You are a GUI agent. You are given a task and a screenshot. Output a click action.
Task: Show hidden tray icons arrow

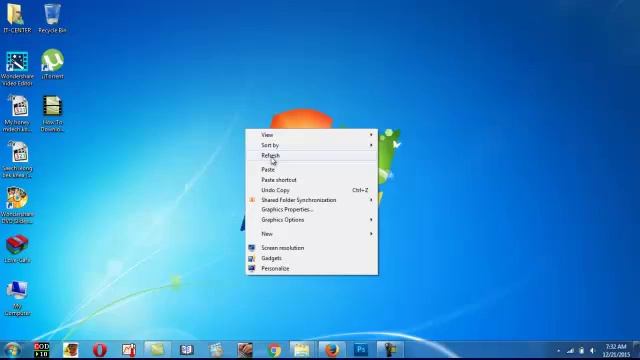click(558, 351)
